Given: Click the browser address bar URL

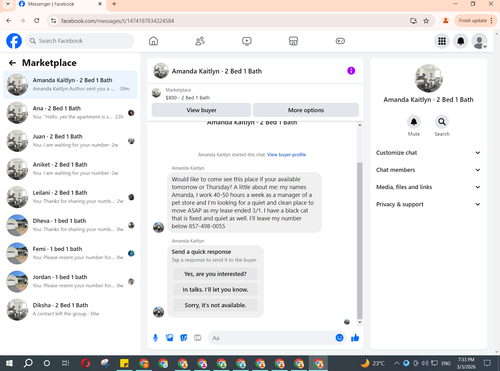Looking at the screenshot, I should [117, 21].
